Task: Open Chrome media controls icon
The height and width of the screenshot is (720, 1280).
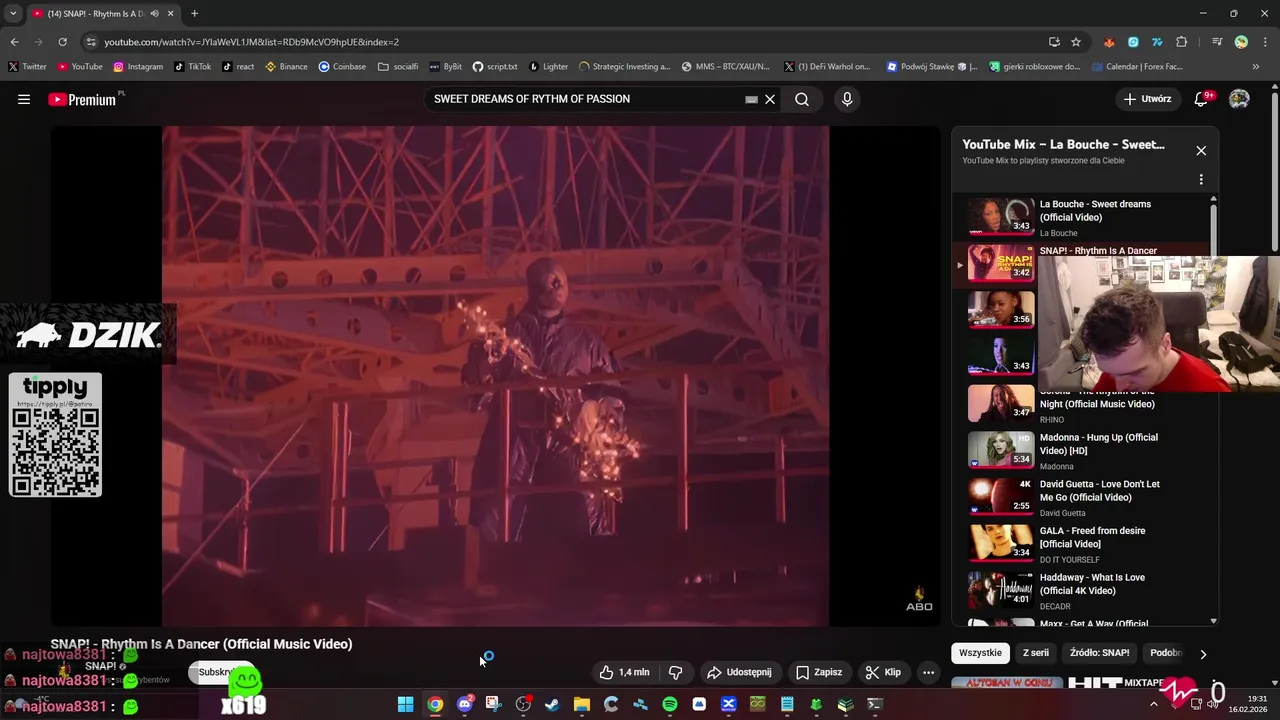Action: click(1217, 42)
